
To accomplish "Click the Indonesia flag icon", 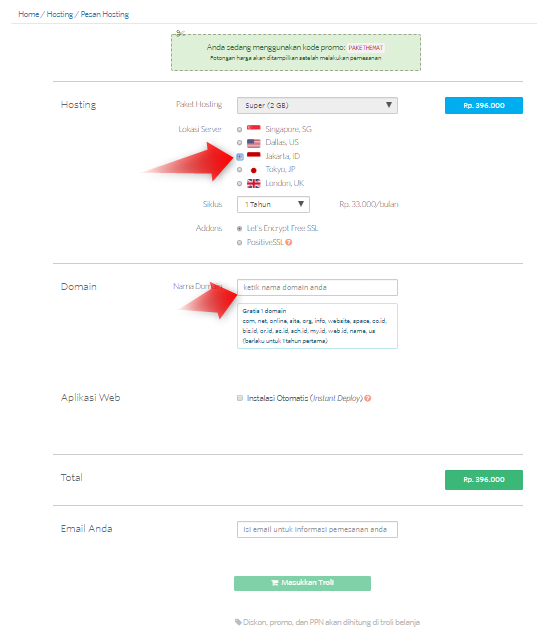I will [x=254, y=156].
